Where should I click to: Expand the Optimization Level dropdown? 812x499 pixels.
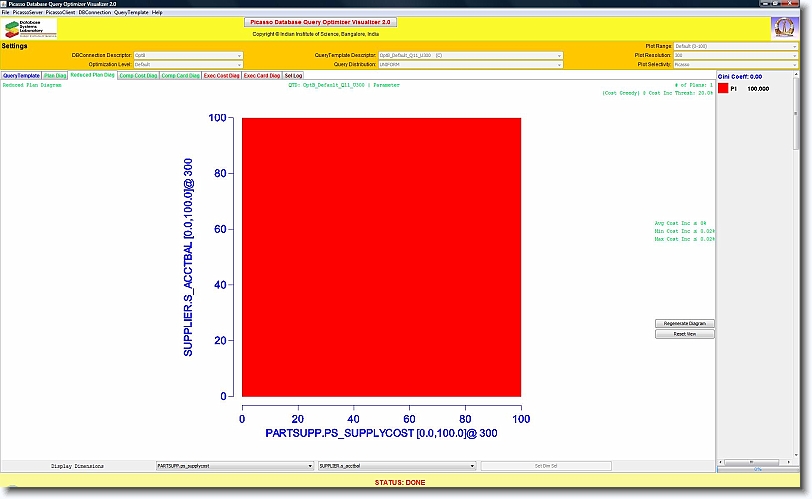[188, 64]
